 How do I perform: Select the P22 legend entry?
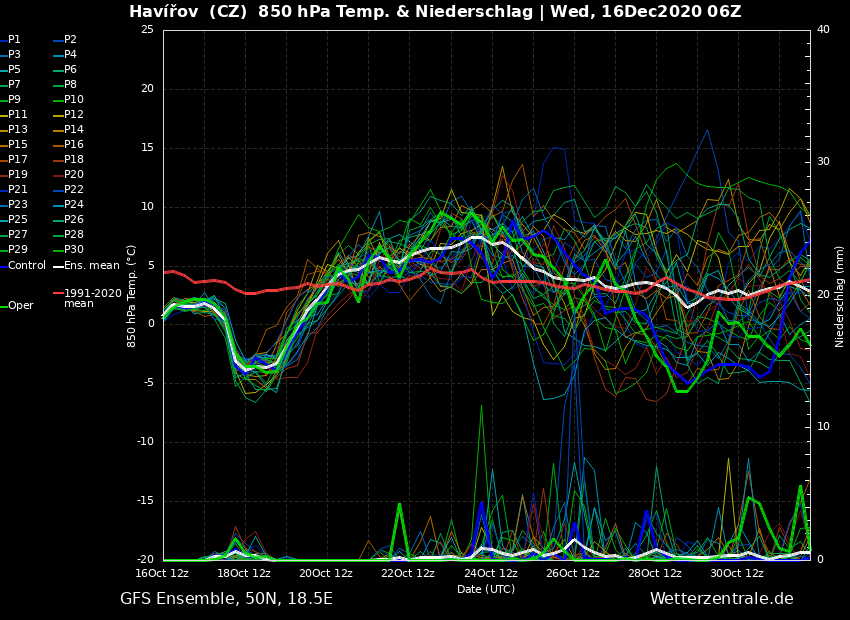[x=74, y=190]
